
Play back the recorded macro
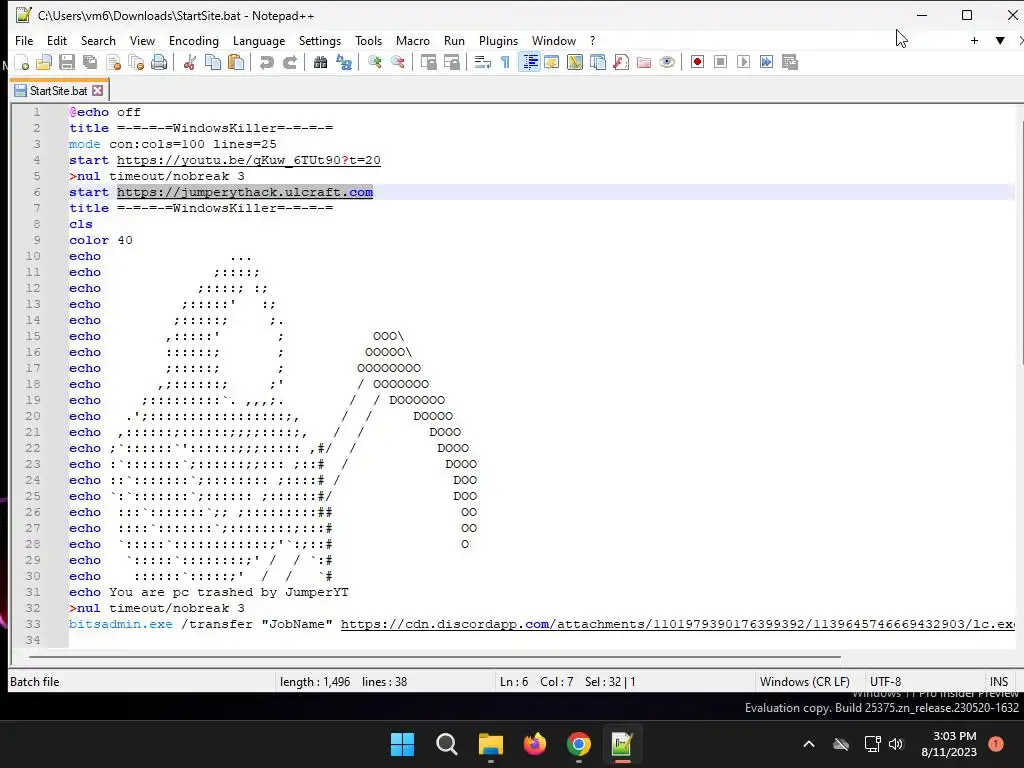click(743, 63)
